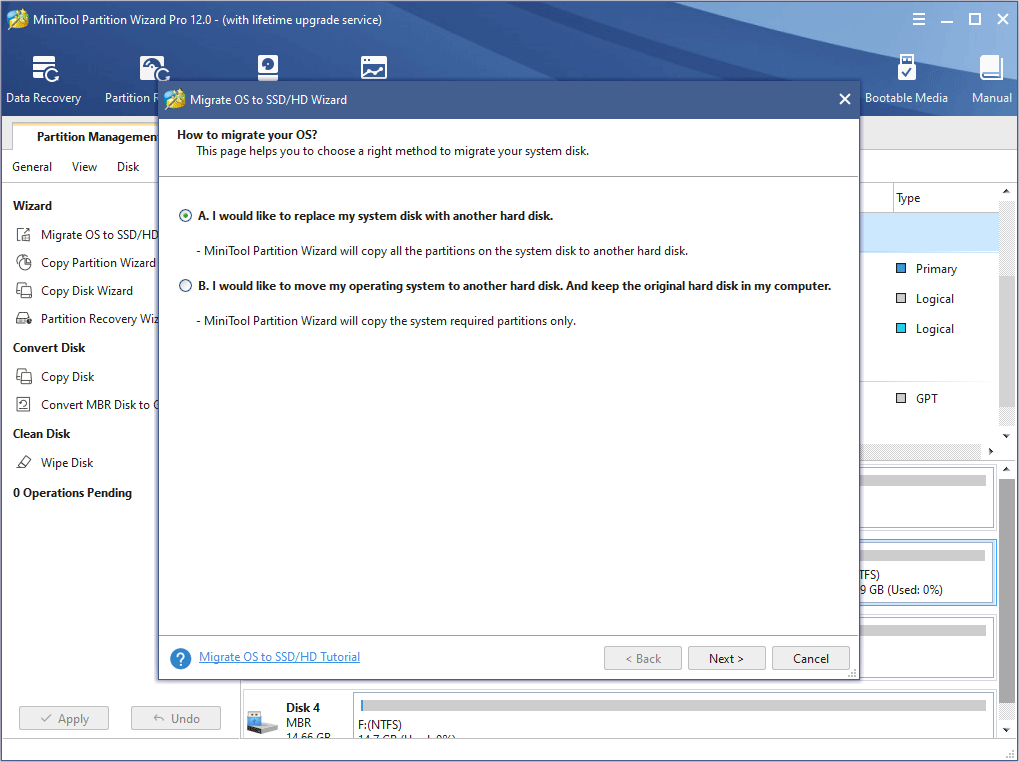Close the Migrate OS wizard dialog
This screenshot has width=1019, height=762.
click(x=844, y=99)
